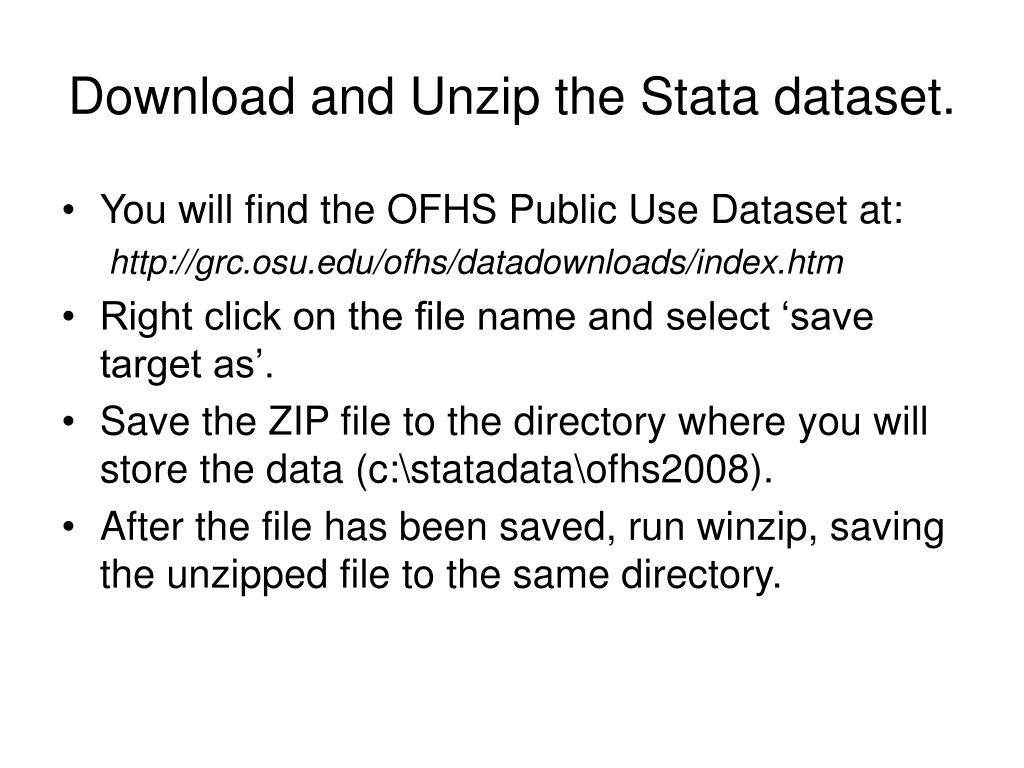The width and height of the screenshot is (1024, 768).
Task: Open the grc.osu.edu datadownloads URL
Action: click(477, 263)
